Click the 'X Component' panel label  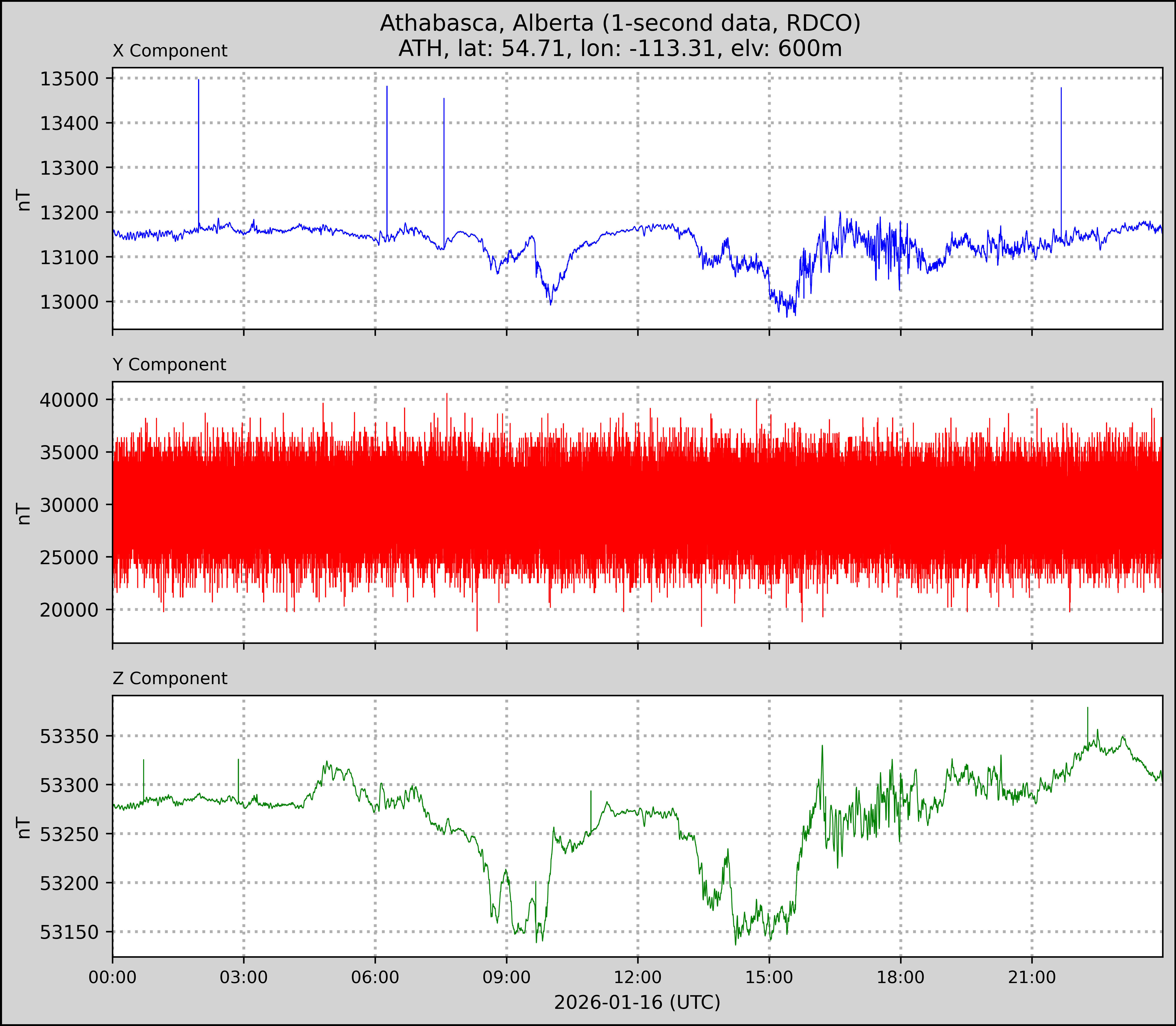(x=170, y=51)
